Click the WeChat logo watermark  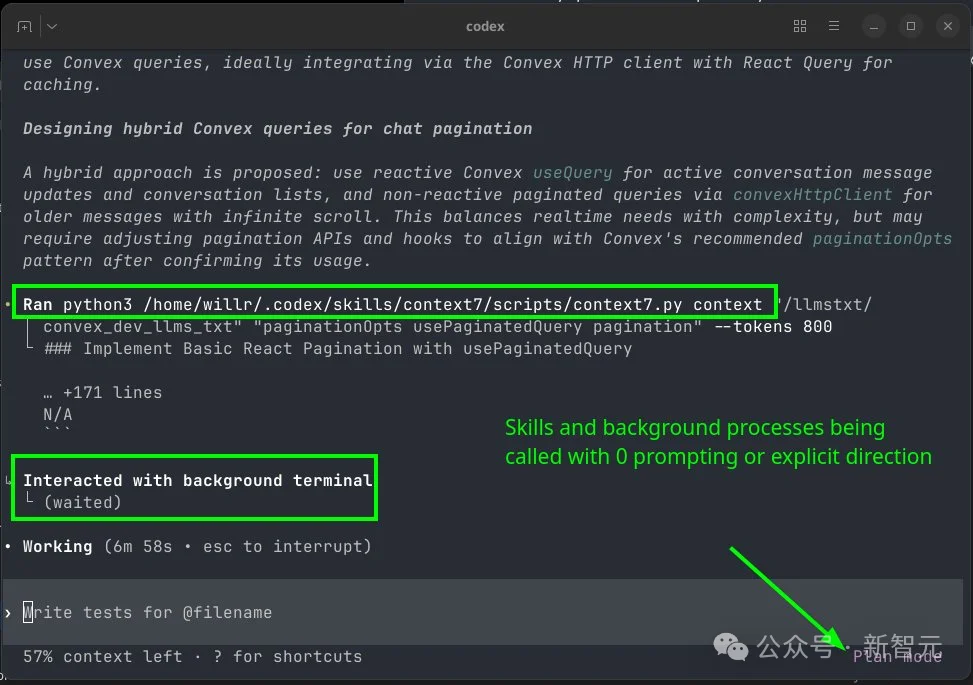(736, 647)
